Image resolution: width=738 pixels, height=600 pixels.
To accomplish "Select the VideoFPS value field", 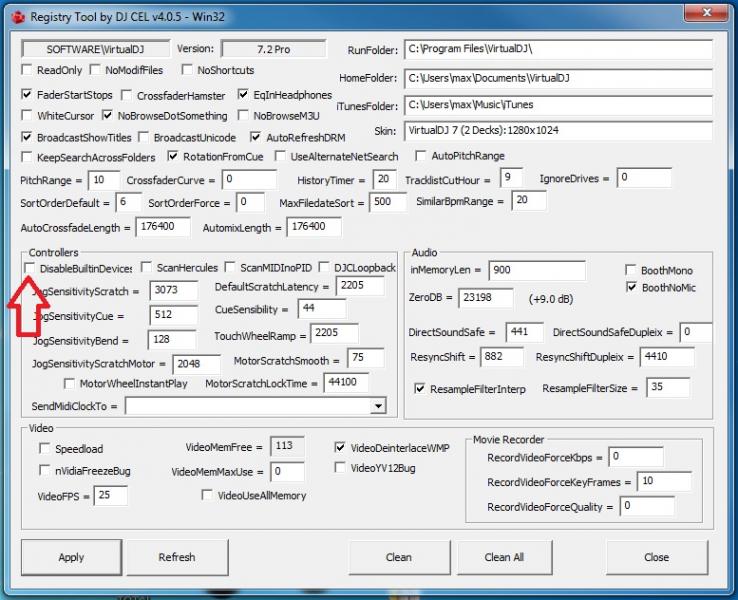I will pos(110,495).
